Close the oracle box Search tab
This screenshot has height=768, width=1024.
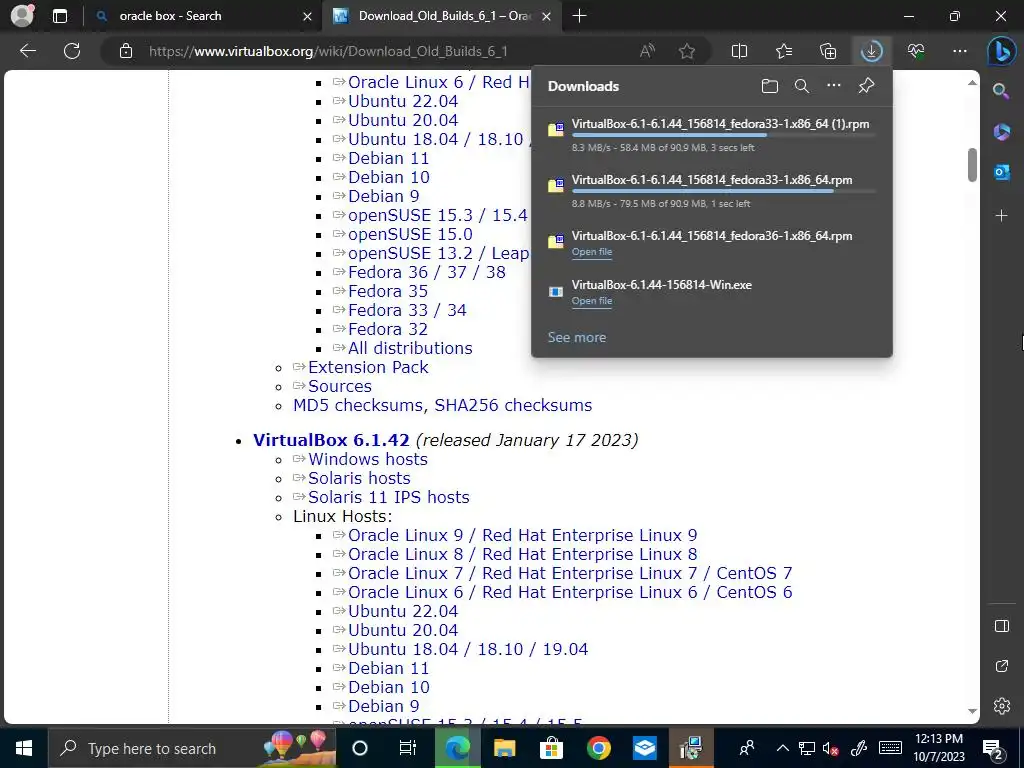pos(307,16)
